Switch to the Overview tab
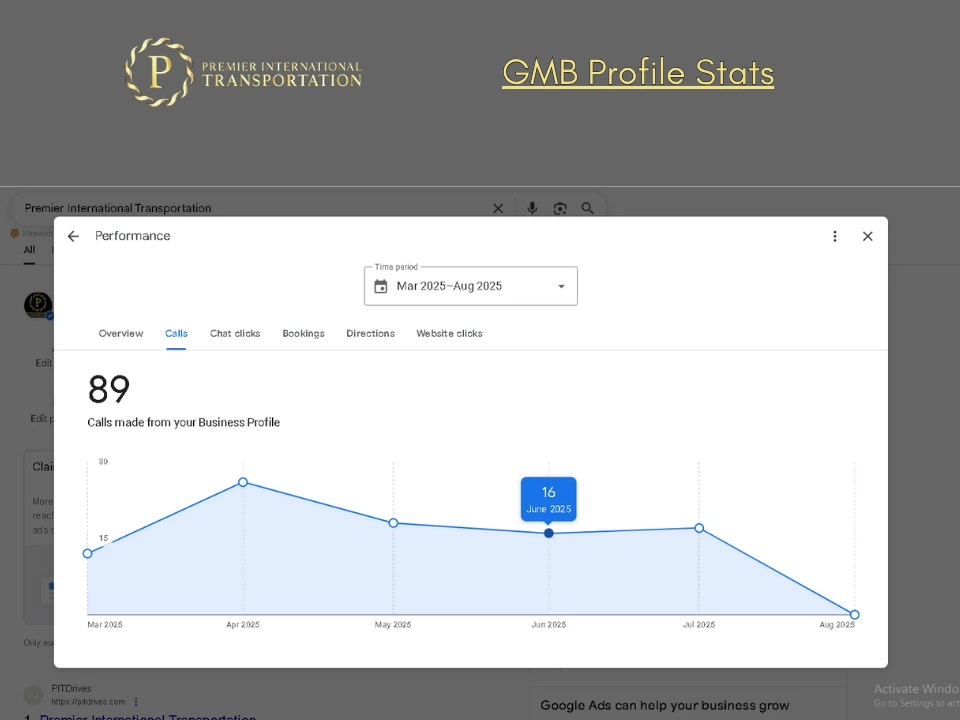 click(121, 334)
